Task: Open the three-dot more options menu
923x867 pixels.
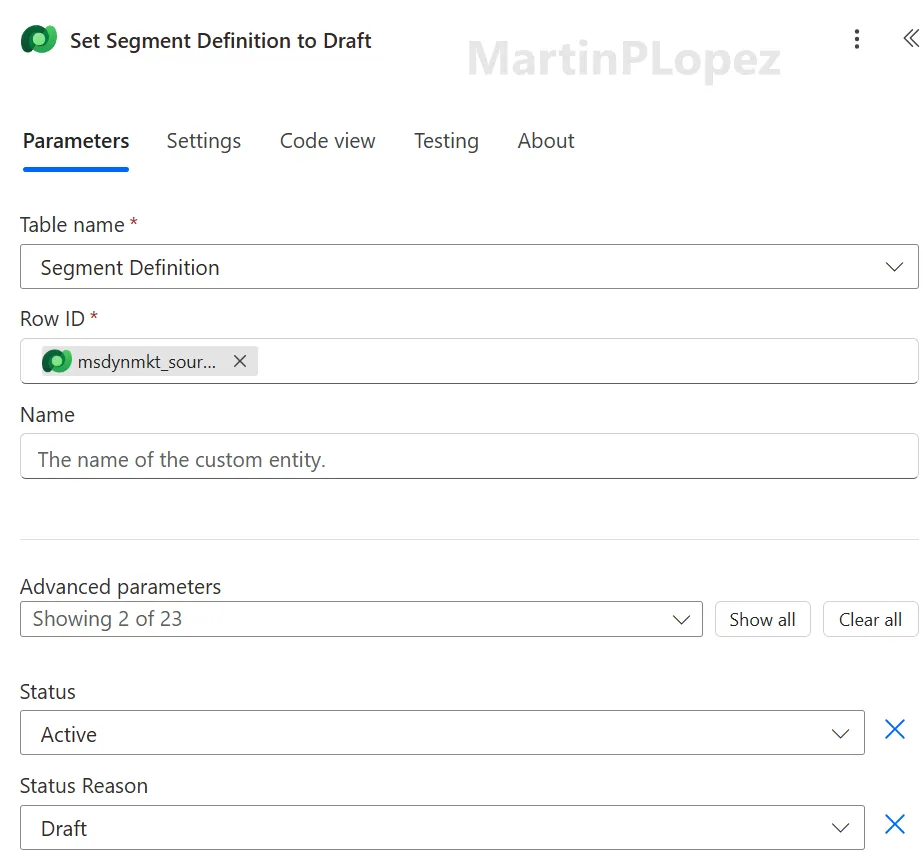Action: 856,39
